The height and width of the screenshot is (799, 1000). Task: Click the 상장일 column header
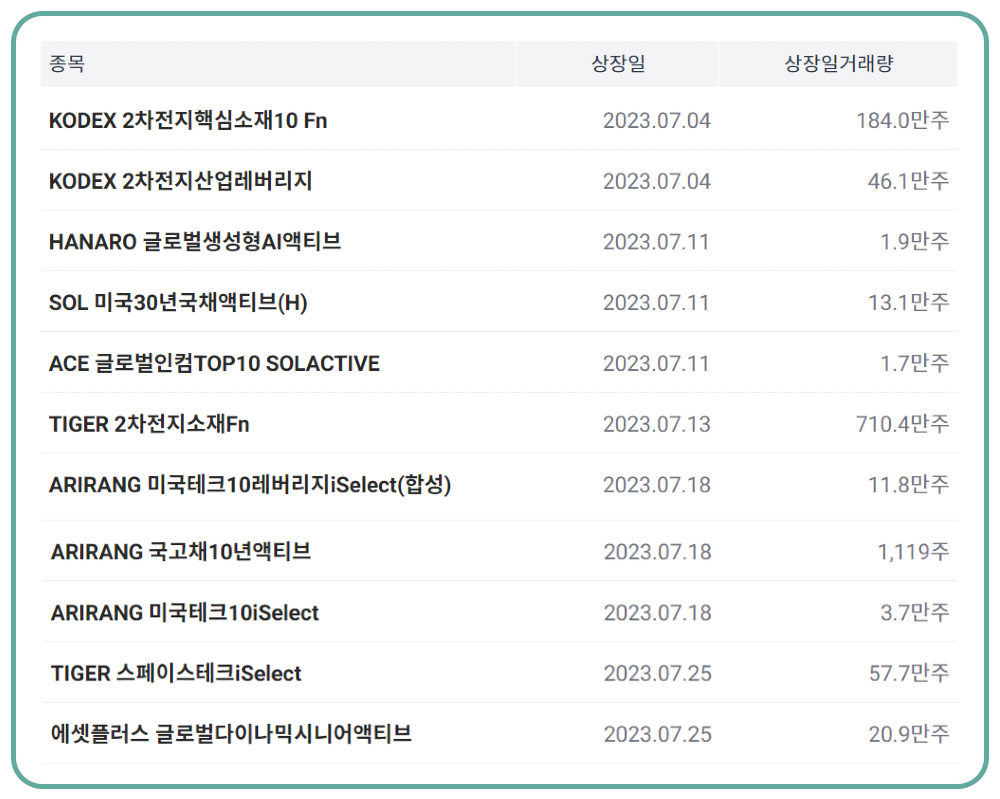click(x=618, y=64)
